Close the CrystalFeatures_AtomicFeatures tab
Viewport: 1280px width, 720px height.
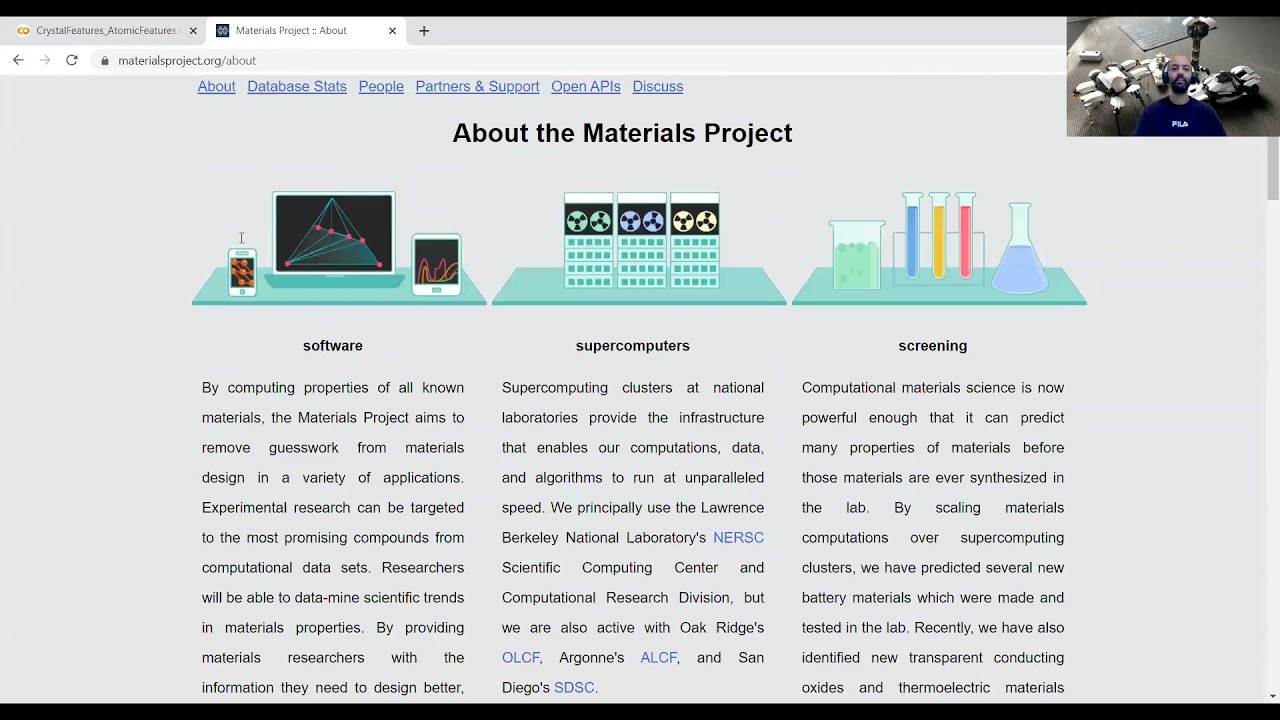(193, 31)
